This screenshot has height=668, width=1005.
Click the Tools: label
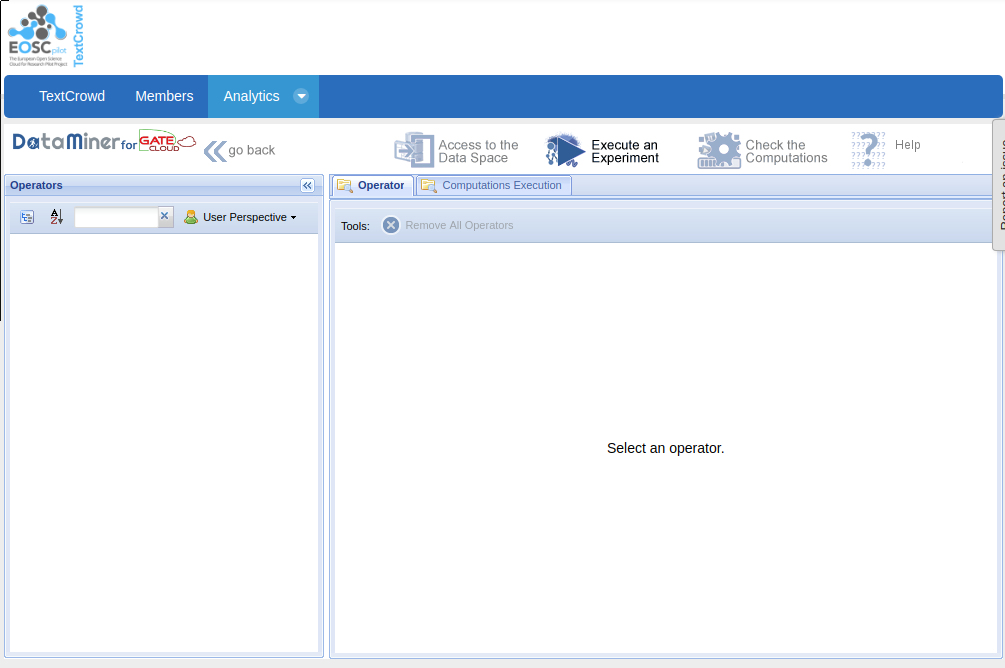[355, 226]
